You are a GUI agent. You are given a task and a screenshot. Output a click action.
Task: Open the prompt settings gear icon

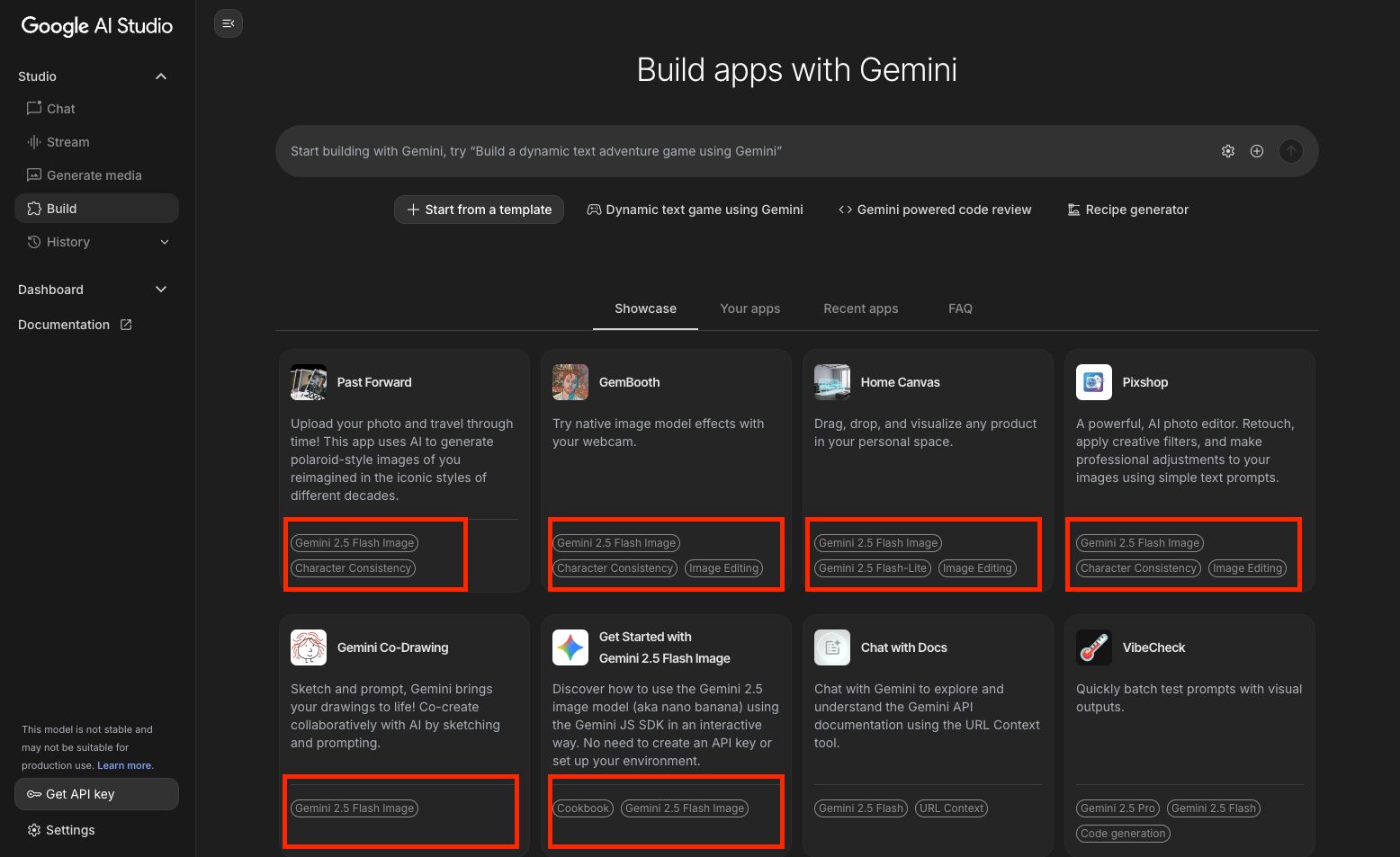tap(1228, 151)
